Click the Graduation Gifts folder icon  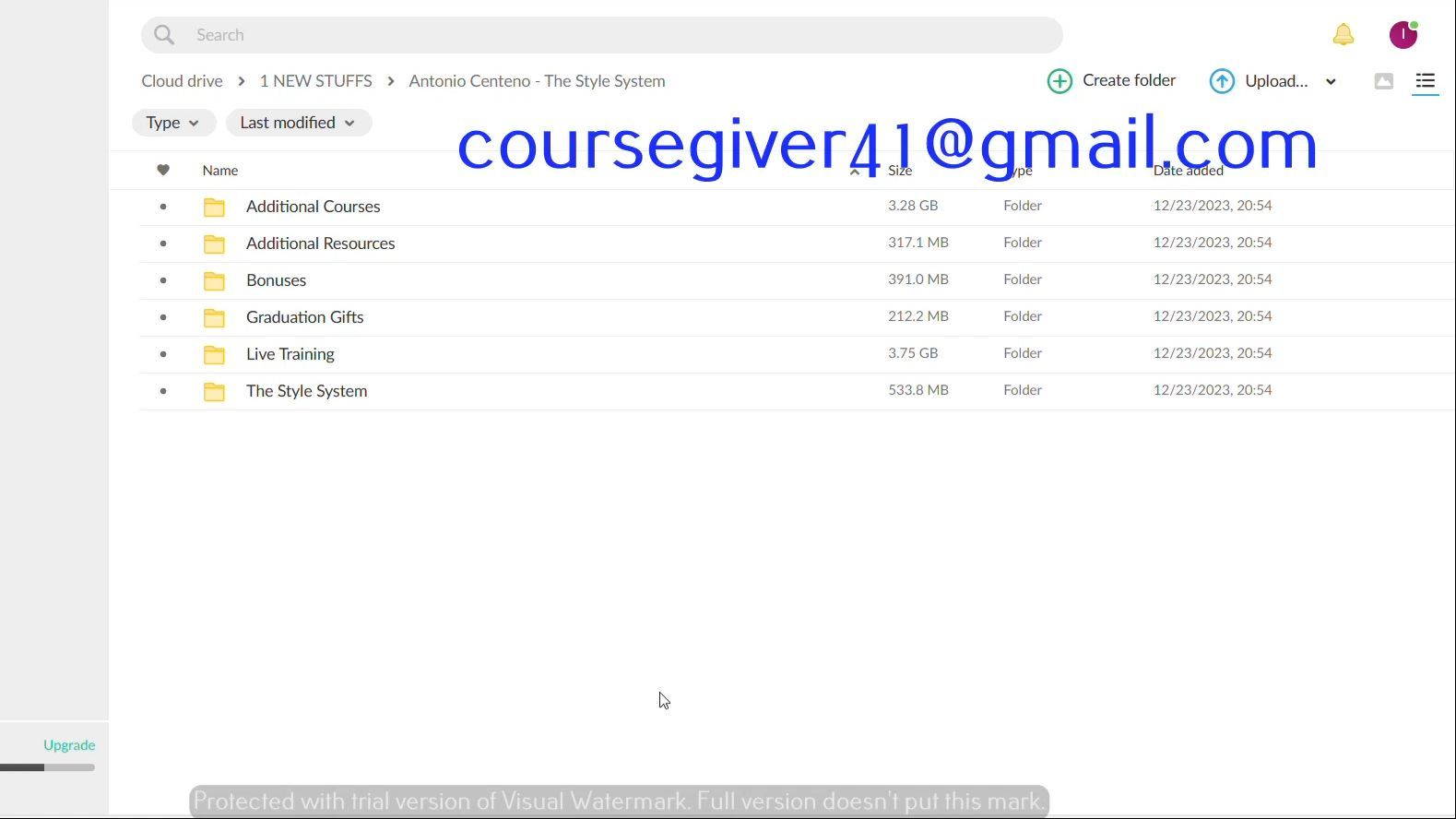click(214, 317)
